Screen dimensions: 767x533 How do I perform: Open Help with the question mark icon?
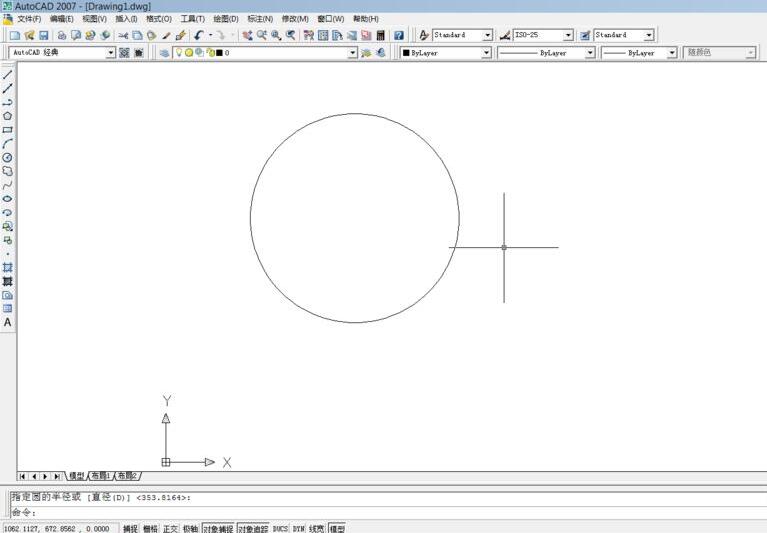coord(398,35)
